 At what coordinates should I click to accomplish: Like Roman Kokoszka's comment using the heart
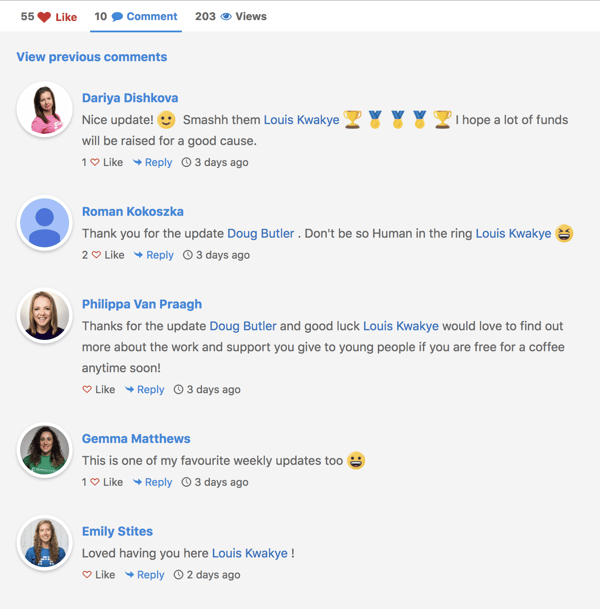coord(96,255)
